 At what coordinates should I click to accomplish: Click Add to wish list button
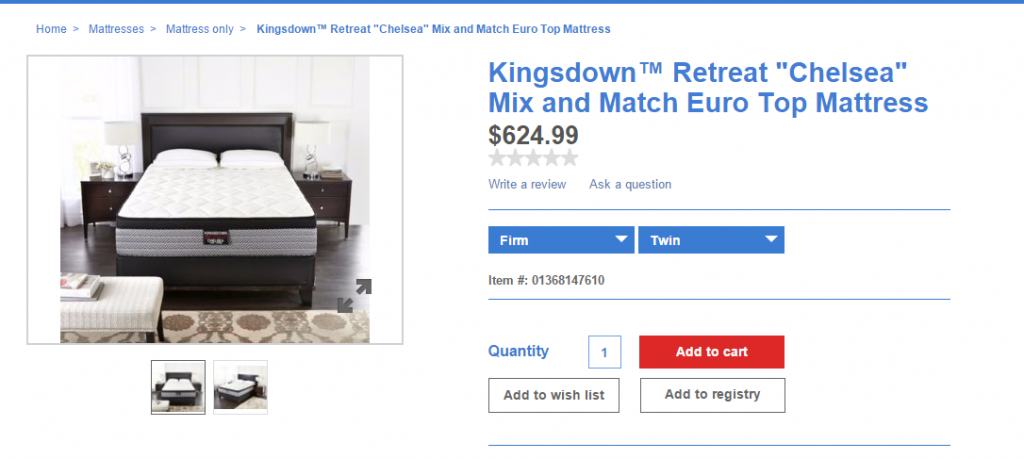pos(554,395)
